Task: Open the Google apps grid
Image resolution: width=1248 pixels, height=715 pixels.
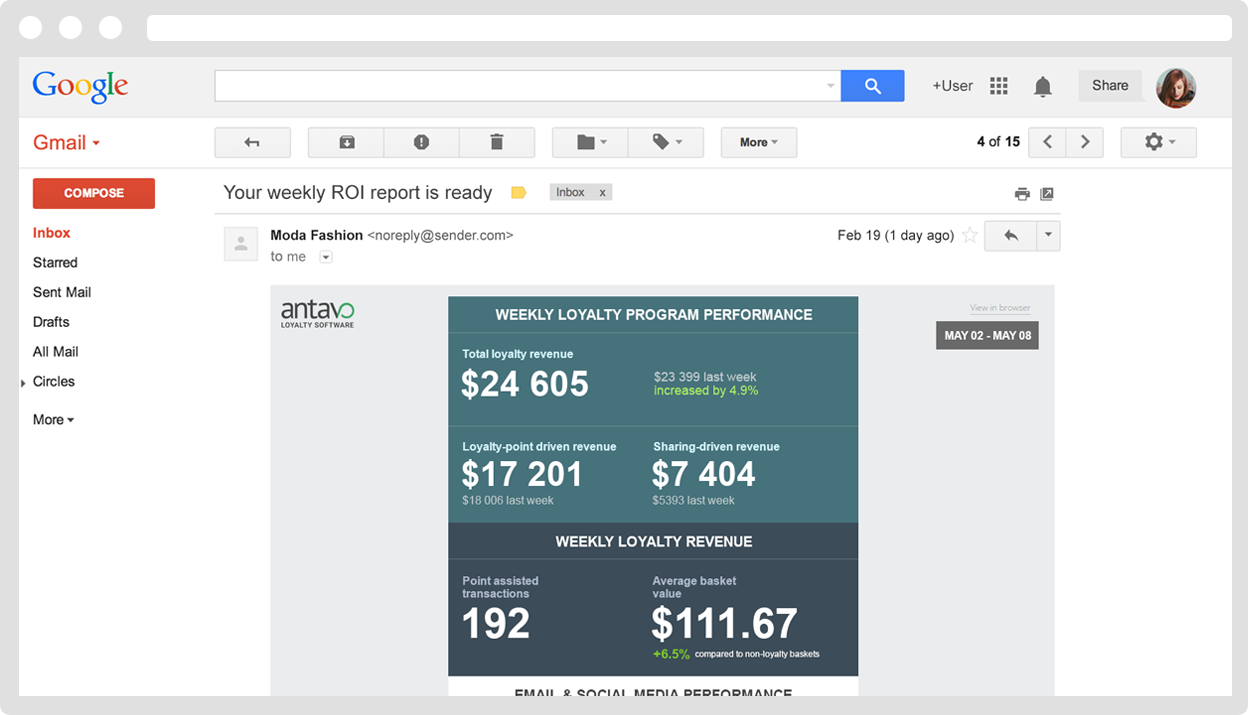Action: 998,86
